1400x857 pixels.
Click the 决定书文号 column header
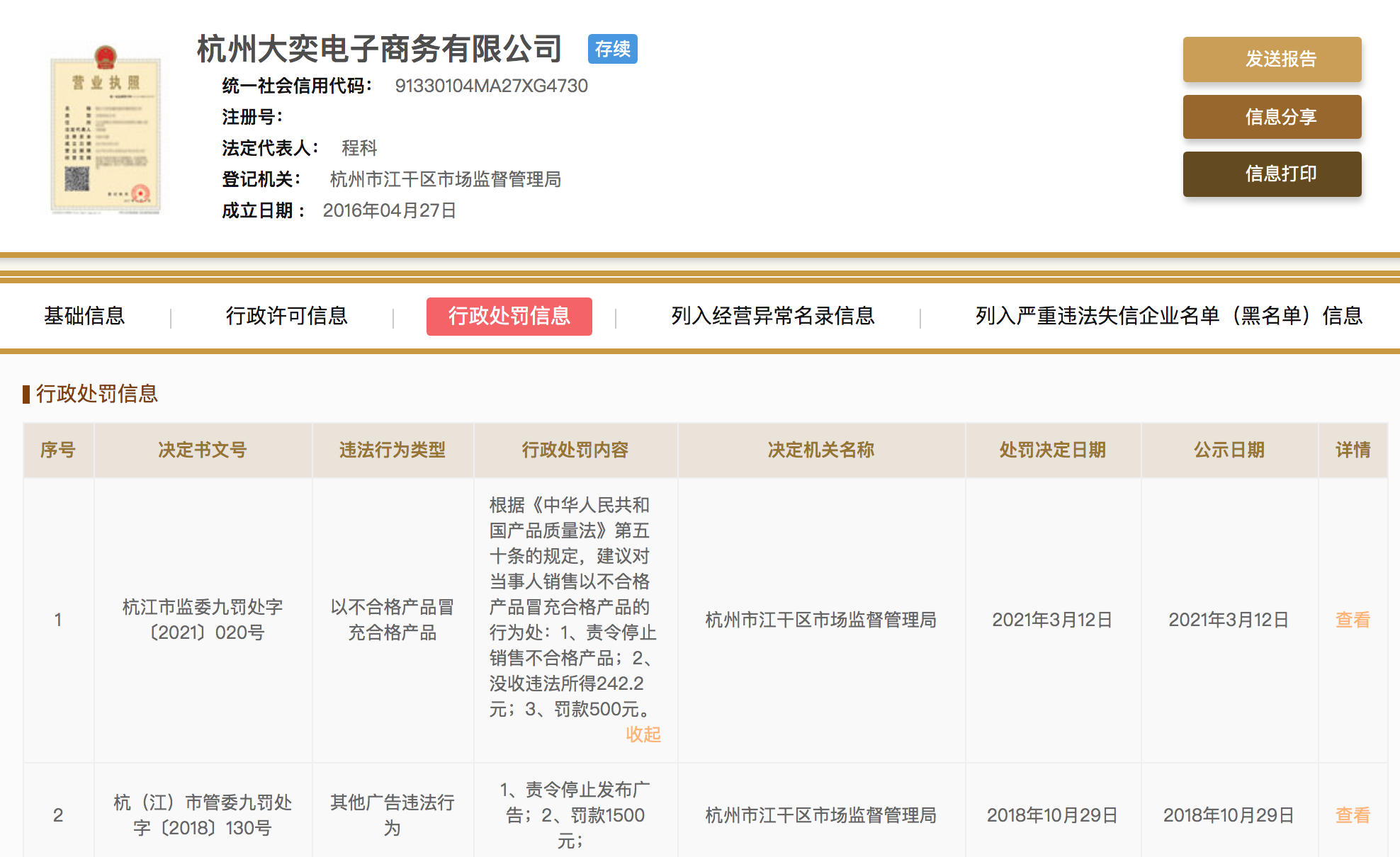click(202, 450)
